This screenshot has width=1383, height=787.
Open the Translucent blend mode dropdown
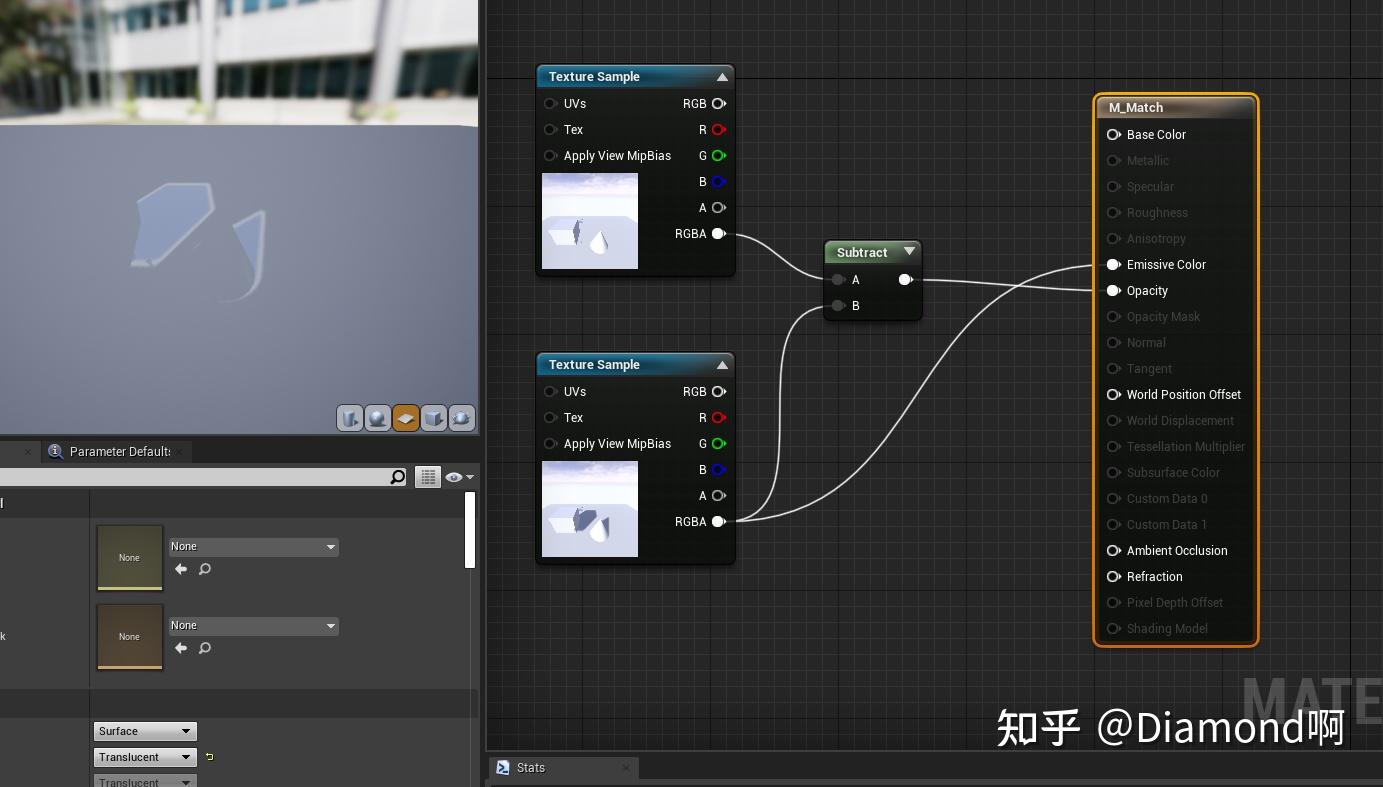(144, 757)
